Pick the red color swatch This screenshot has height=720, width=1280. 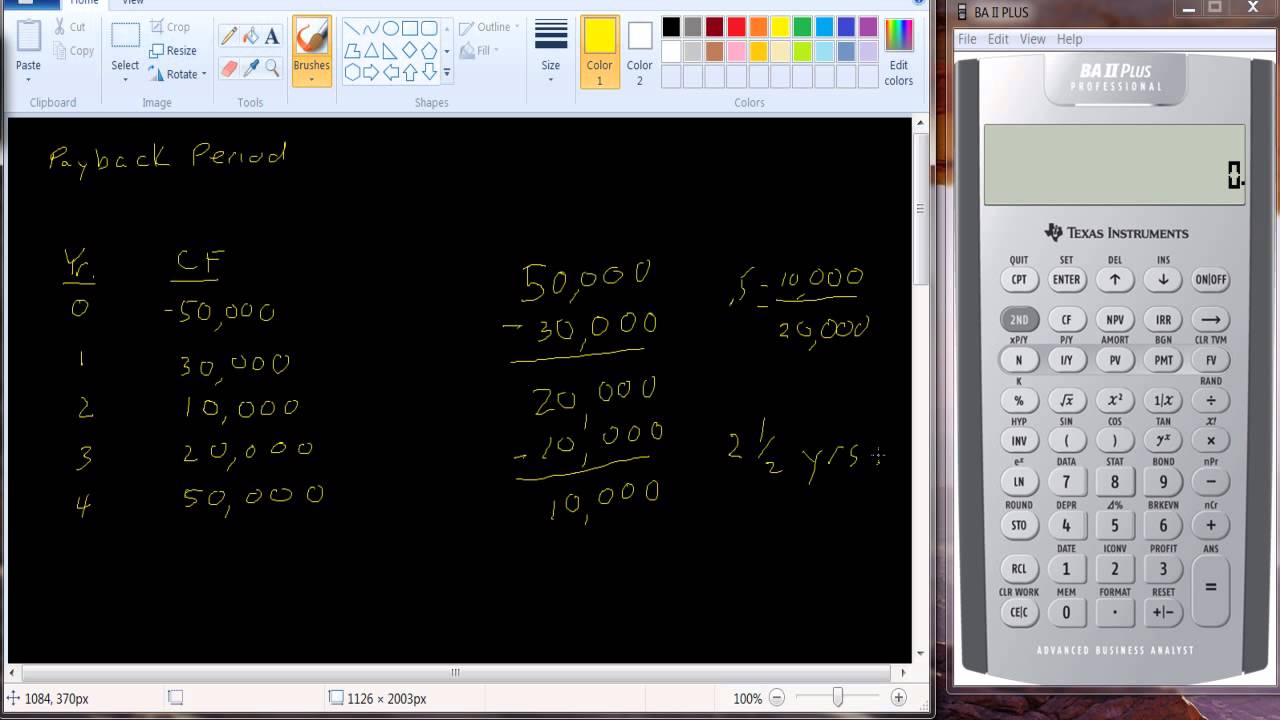coord(736,27)
